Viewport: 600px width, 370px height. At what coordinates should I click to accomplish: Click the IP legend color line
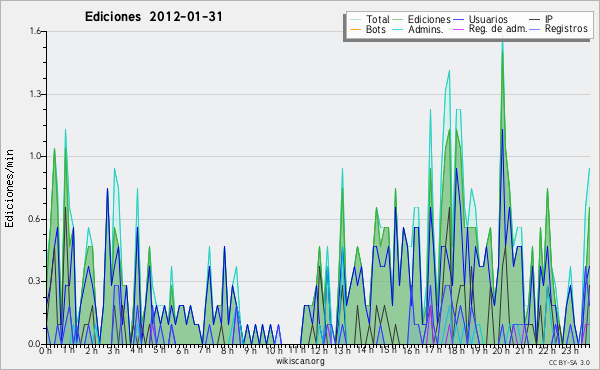tap(535, 19)
